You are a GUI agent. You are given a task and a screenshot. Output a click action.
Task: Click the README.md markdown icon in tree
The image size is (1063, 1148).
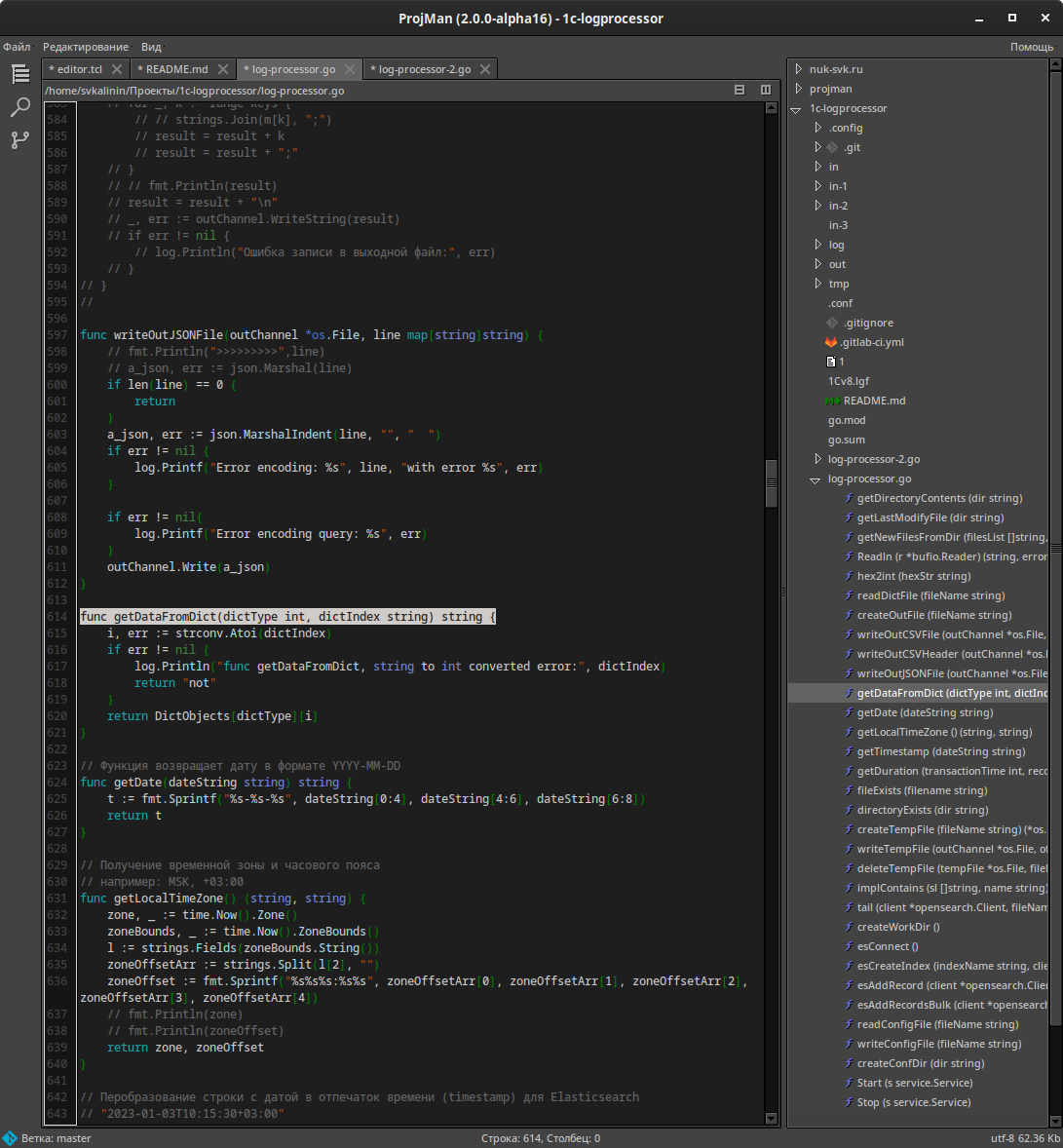832,401
